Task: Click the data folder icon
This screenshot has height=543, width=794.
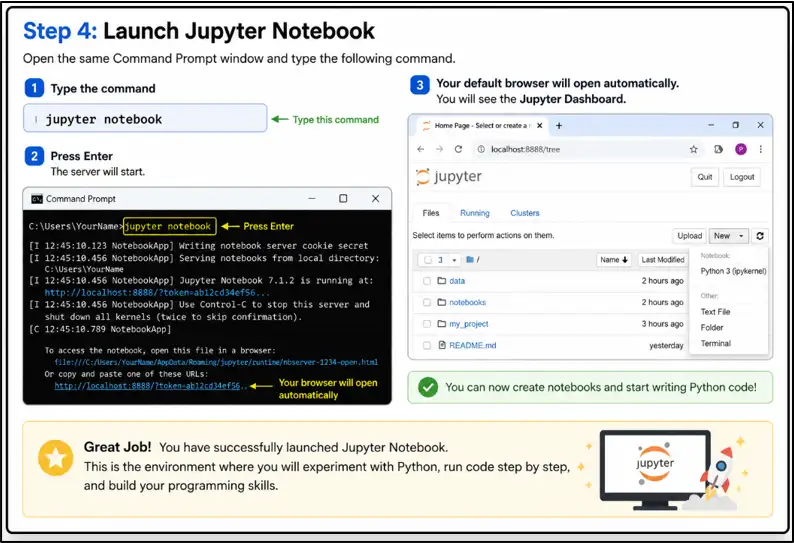Action: click(x=442, y=281)
